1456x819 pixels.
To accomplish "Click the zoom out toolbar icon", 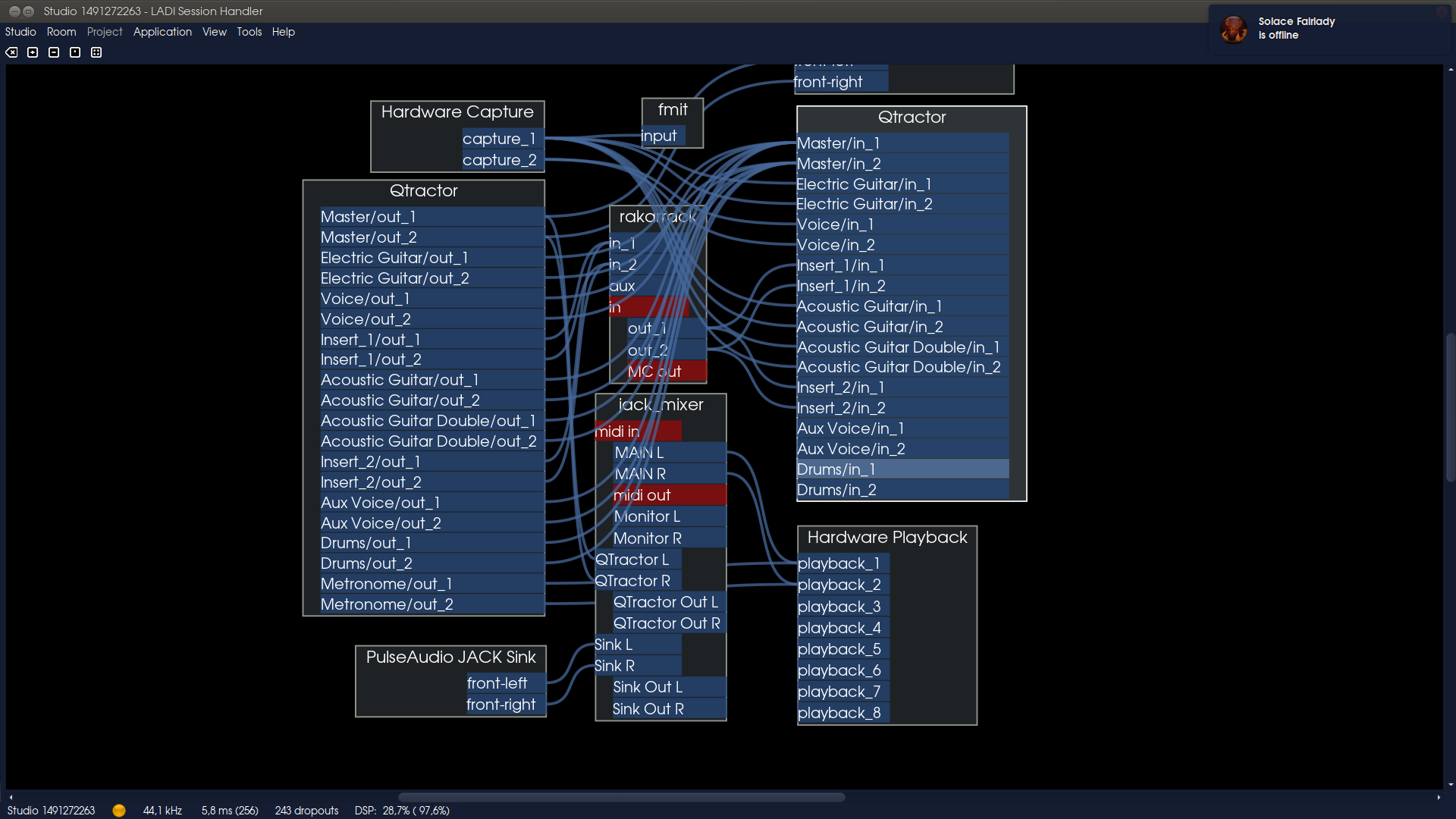I will point(54,52).
